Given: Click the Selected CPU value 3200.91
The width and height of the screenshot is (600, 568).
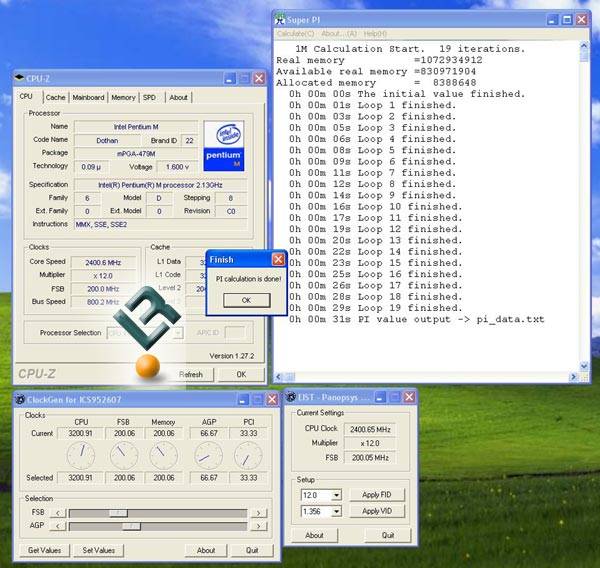Looking at the screenshot, I should [x=80, y=478].
